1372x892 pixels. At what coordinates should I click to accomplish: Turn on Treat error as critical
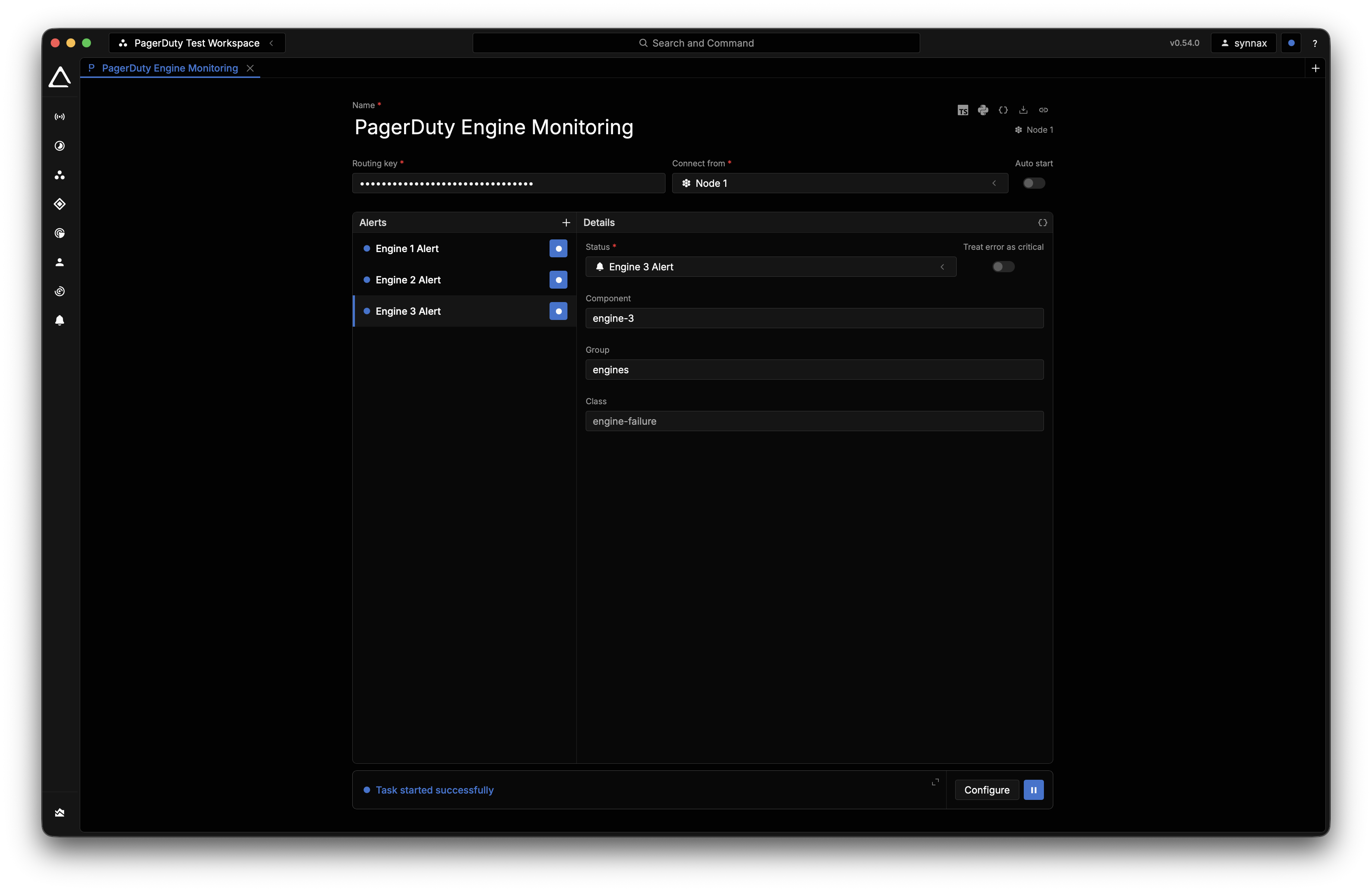[1003, 266]
